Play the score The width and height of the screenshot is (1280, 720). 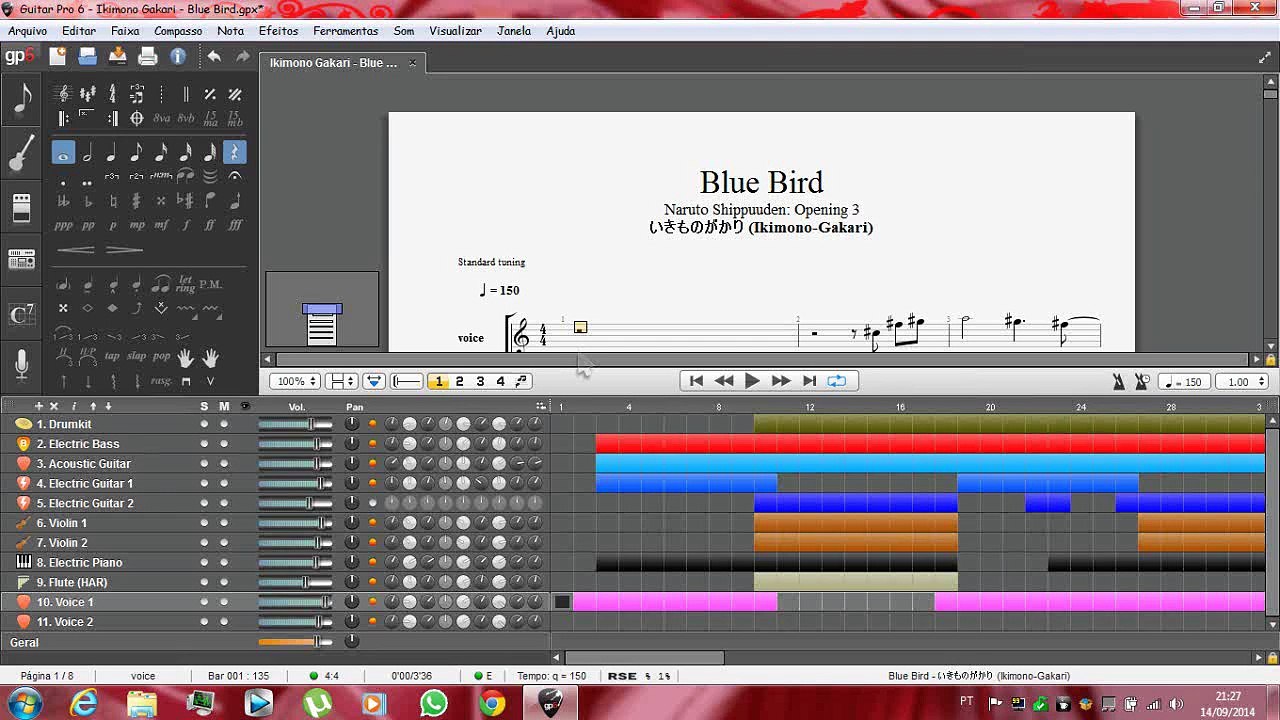[752, 381]
